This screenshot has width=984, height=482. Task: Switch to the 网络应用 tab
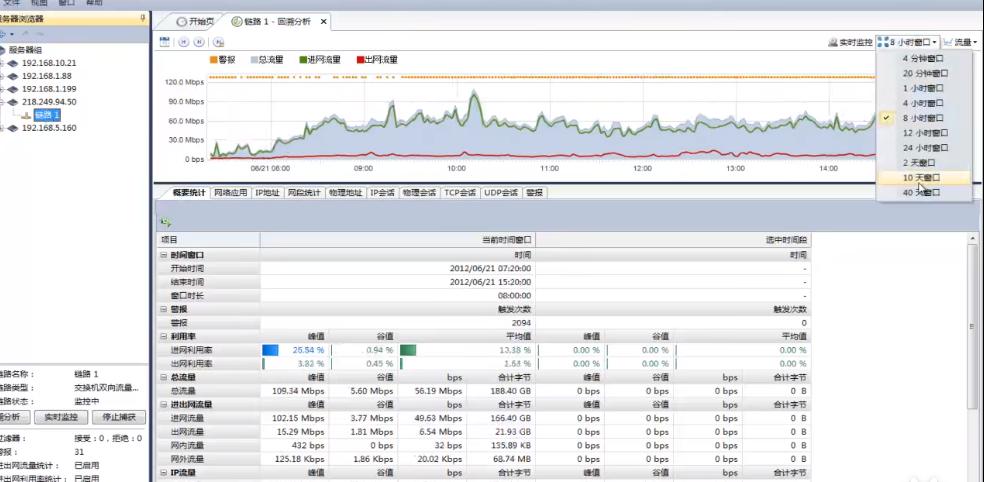coord(231,192)
